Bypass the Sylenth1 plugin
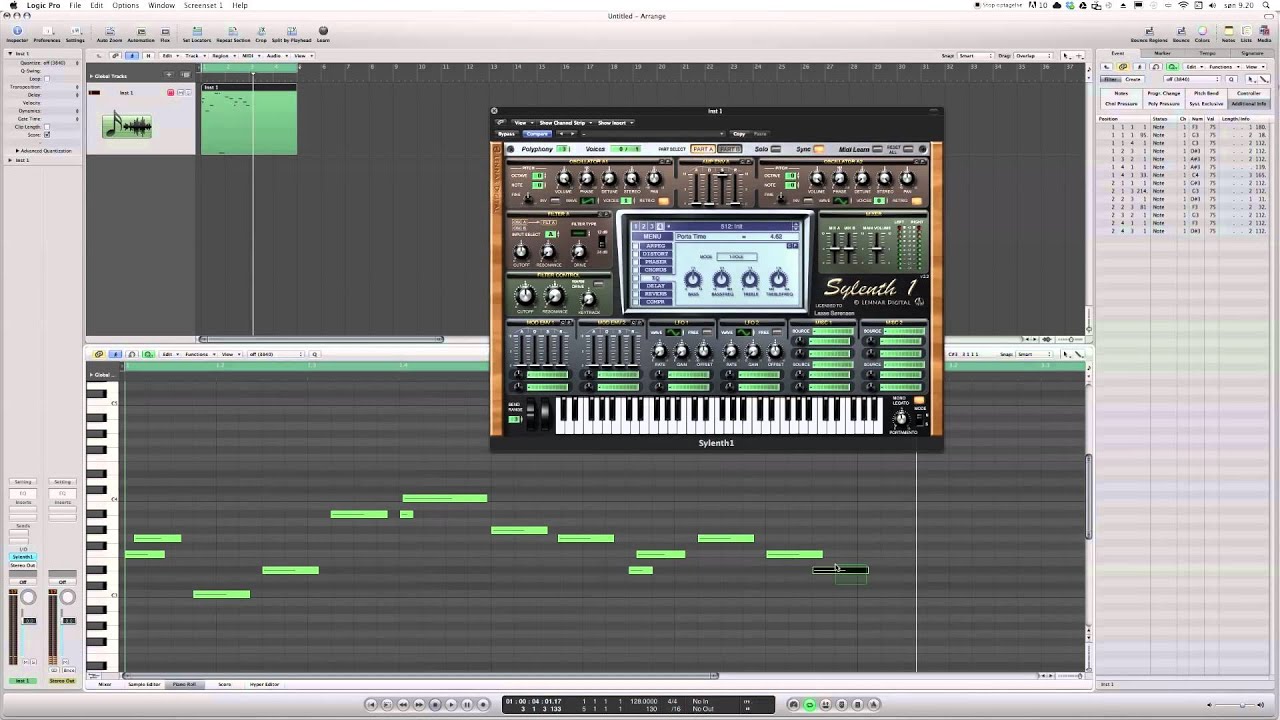The height and width of the screenshot is (720, 1280). 507,134
